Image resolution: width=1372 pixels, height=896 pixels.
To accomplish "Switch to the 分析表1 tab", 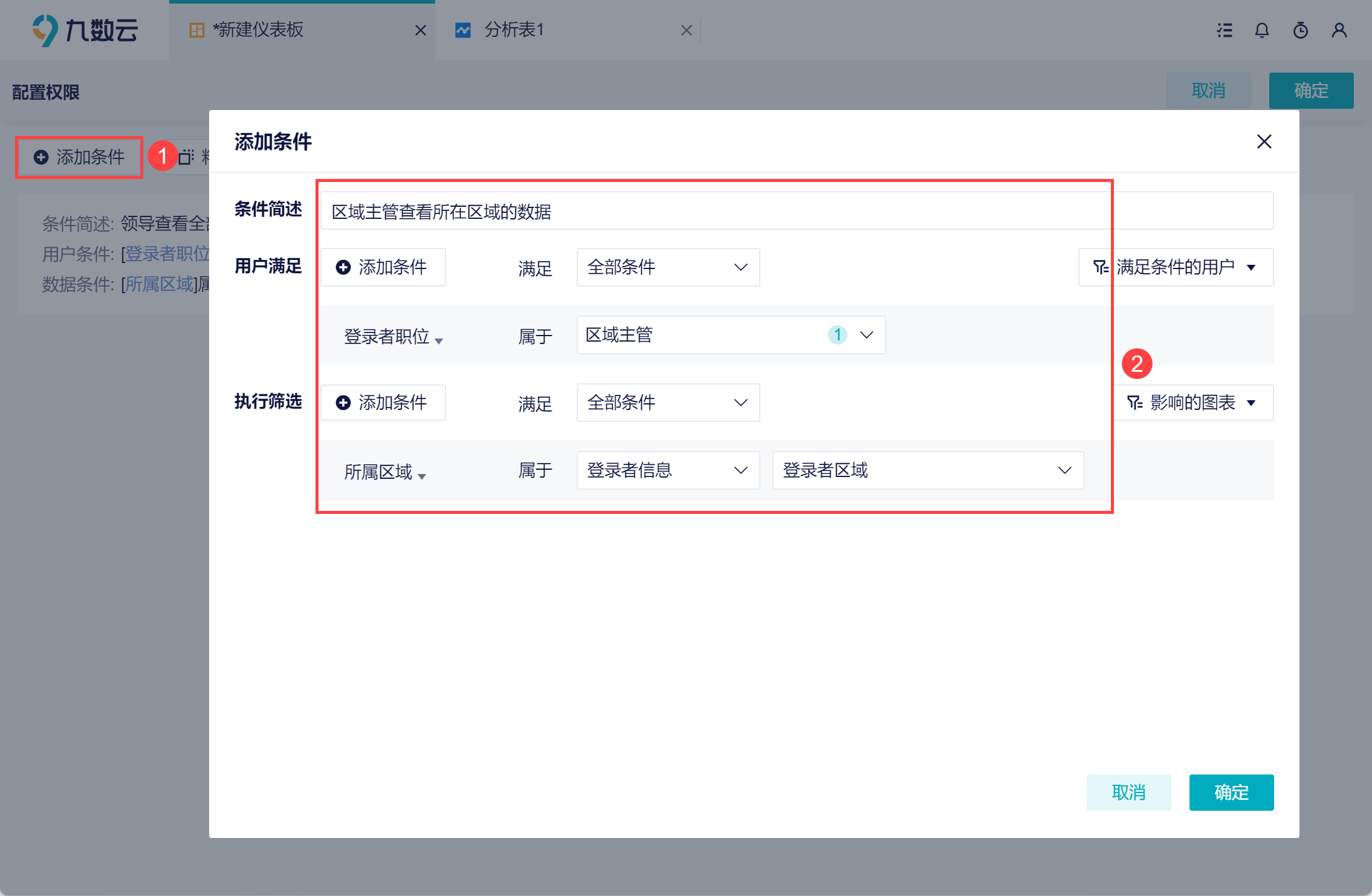I will pos(514,30).
